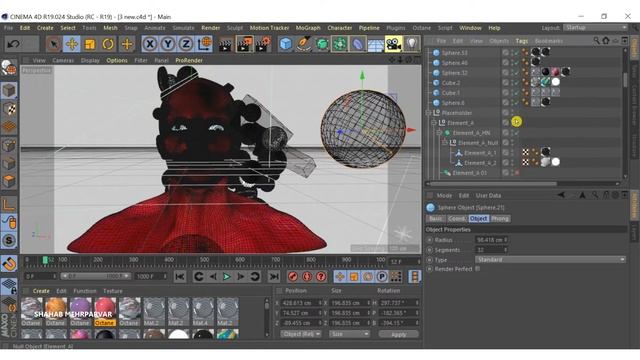Select Sphere.32 in the object list
The image size is (640, 360).
tap(455, 73)
